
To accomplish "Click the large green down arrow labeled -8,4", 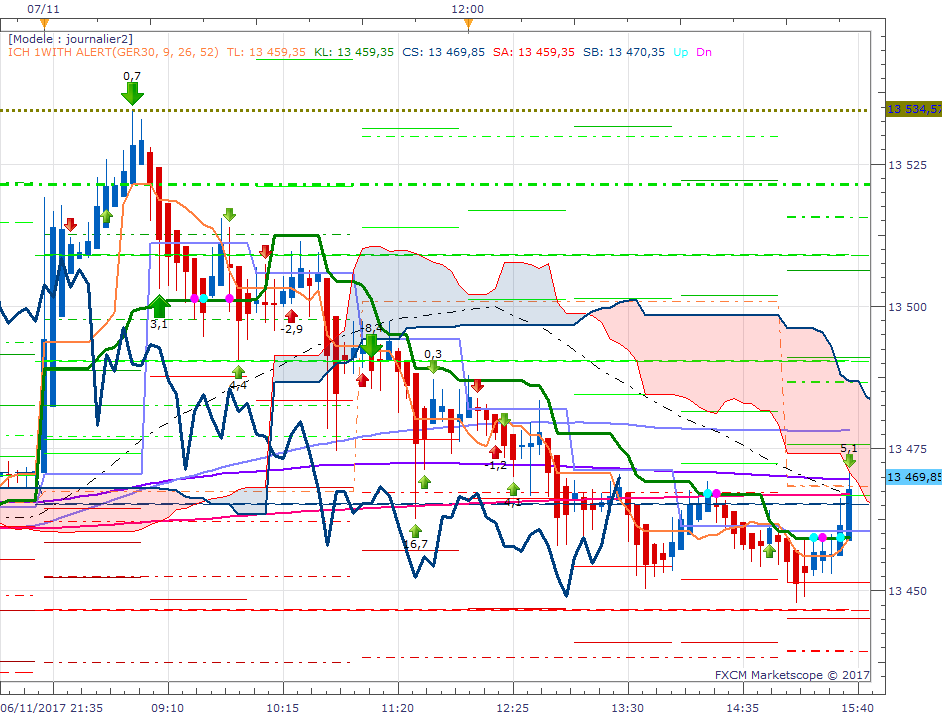I will coord(371,346).
